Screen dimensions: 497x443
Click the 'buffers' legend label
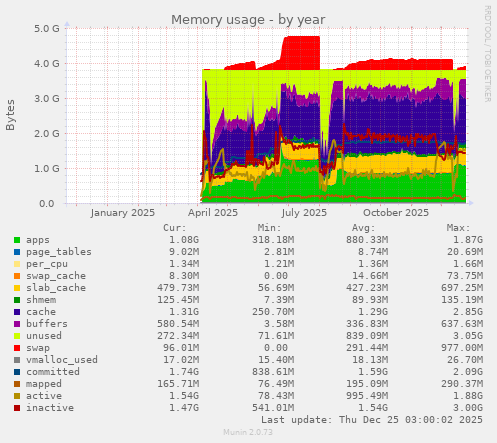point(47,324)
